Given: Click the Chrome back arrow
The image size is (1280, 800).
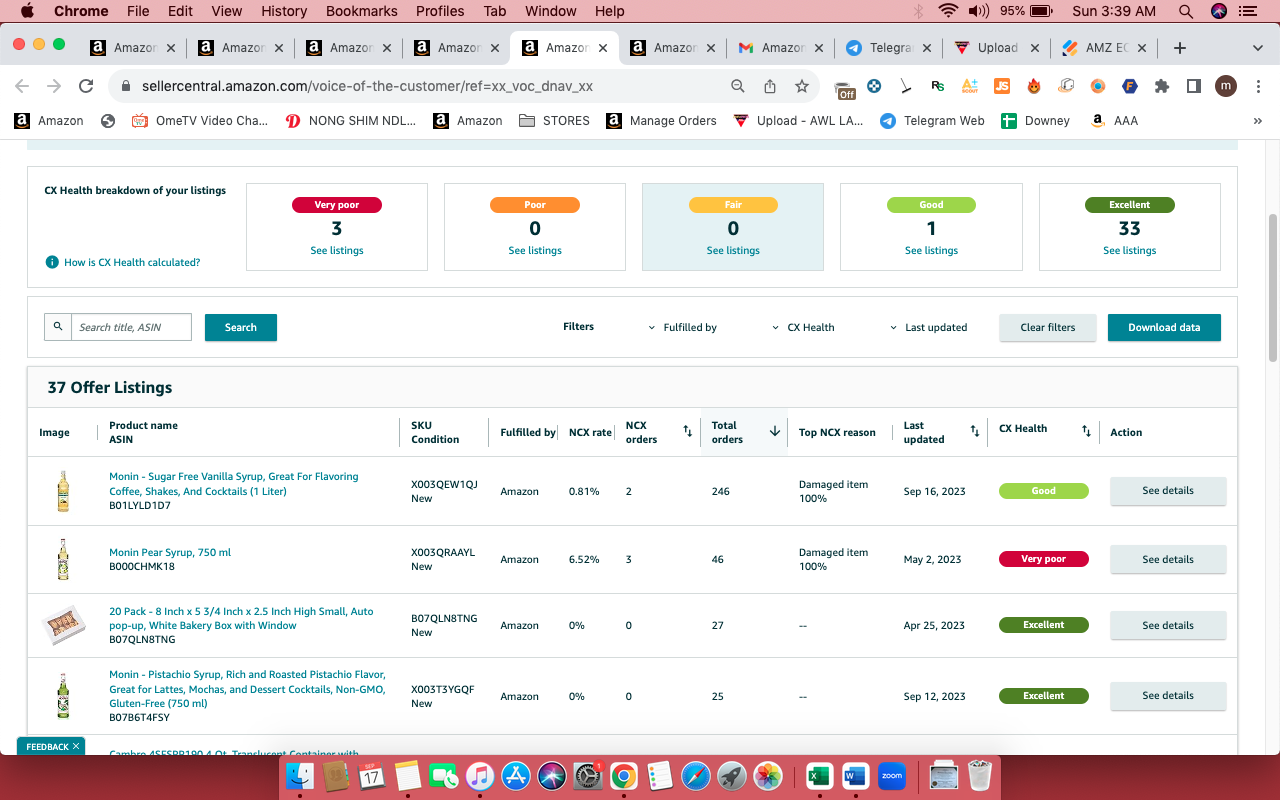Looking at the screenshot, I should tap(22, 86).
